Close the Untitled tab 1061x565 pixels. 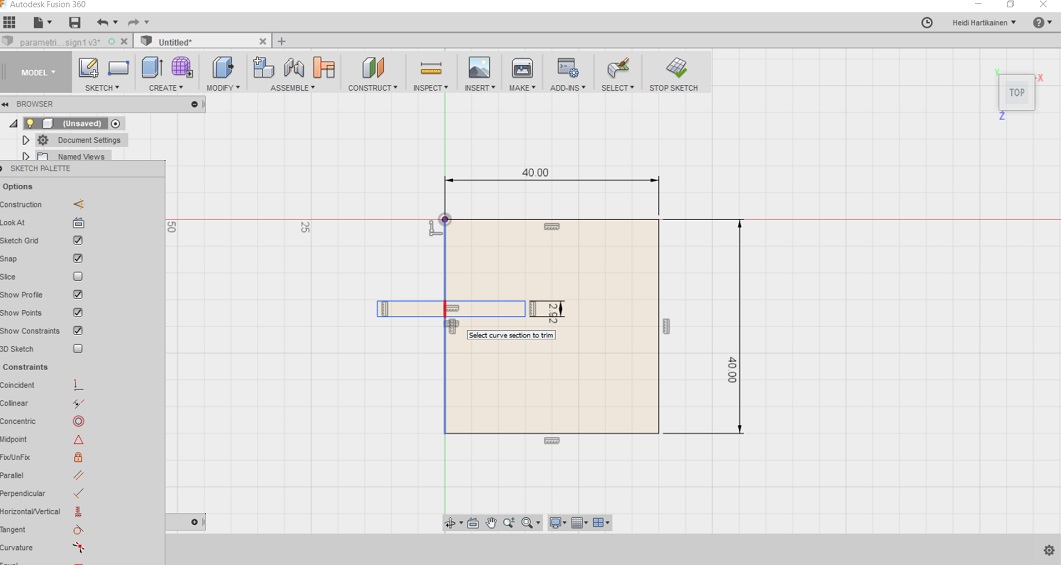tap(263, 42)
